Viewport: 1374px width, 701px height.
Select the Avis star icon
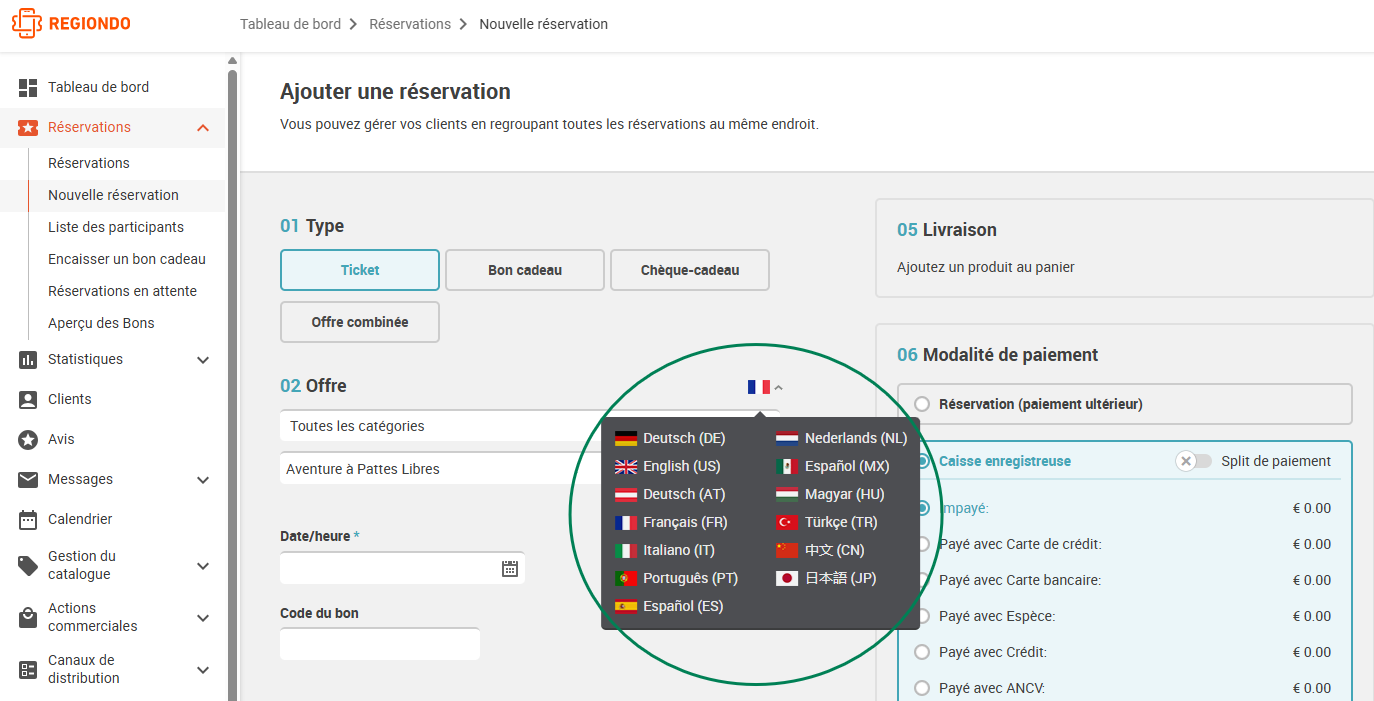point(28,439)
